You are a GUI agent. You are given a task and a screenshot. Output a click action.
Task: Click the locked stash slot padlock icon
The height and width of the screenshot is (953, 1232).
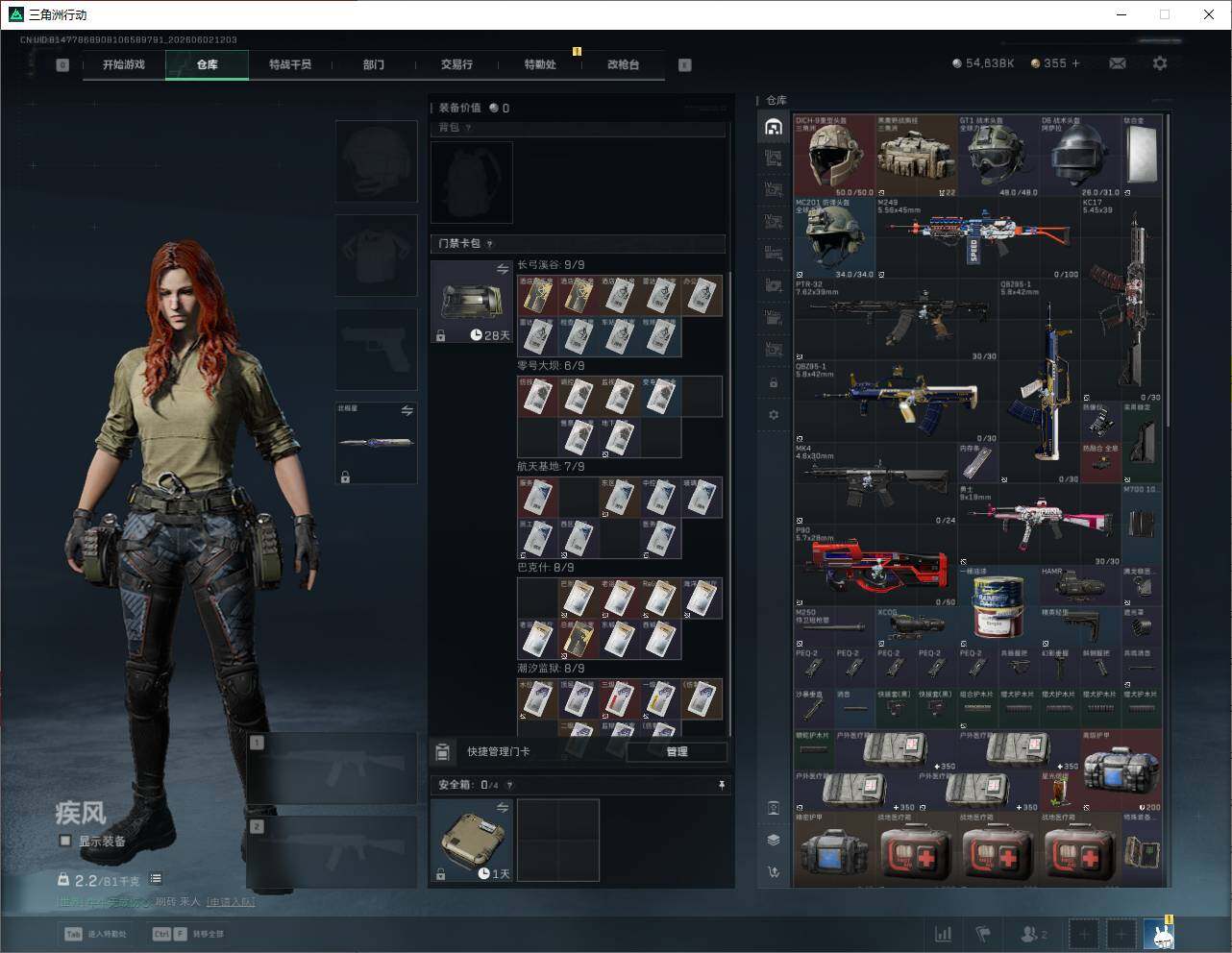[x=774, y=383]
